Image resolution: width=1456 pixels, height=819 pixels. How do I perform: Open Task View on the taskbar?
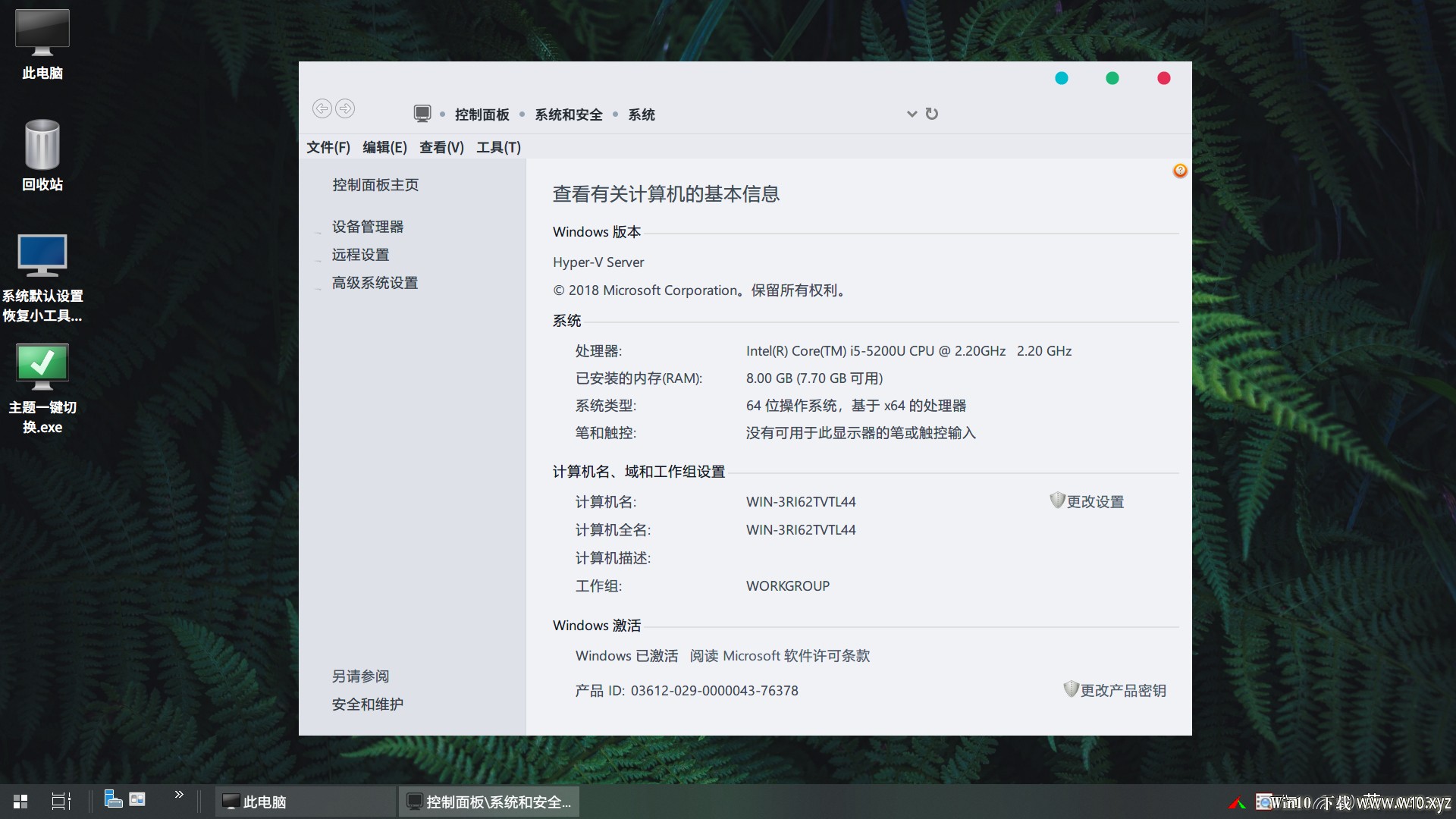pos(61,802)
